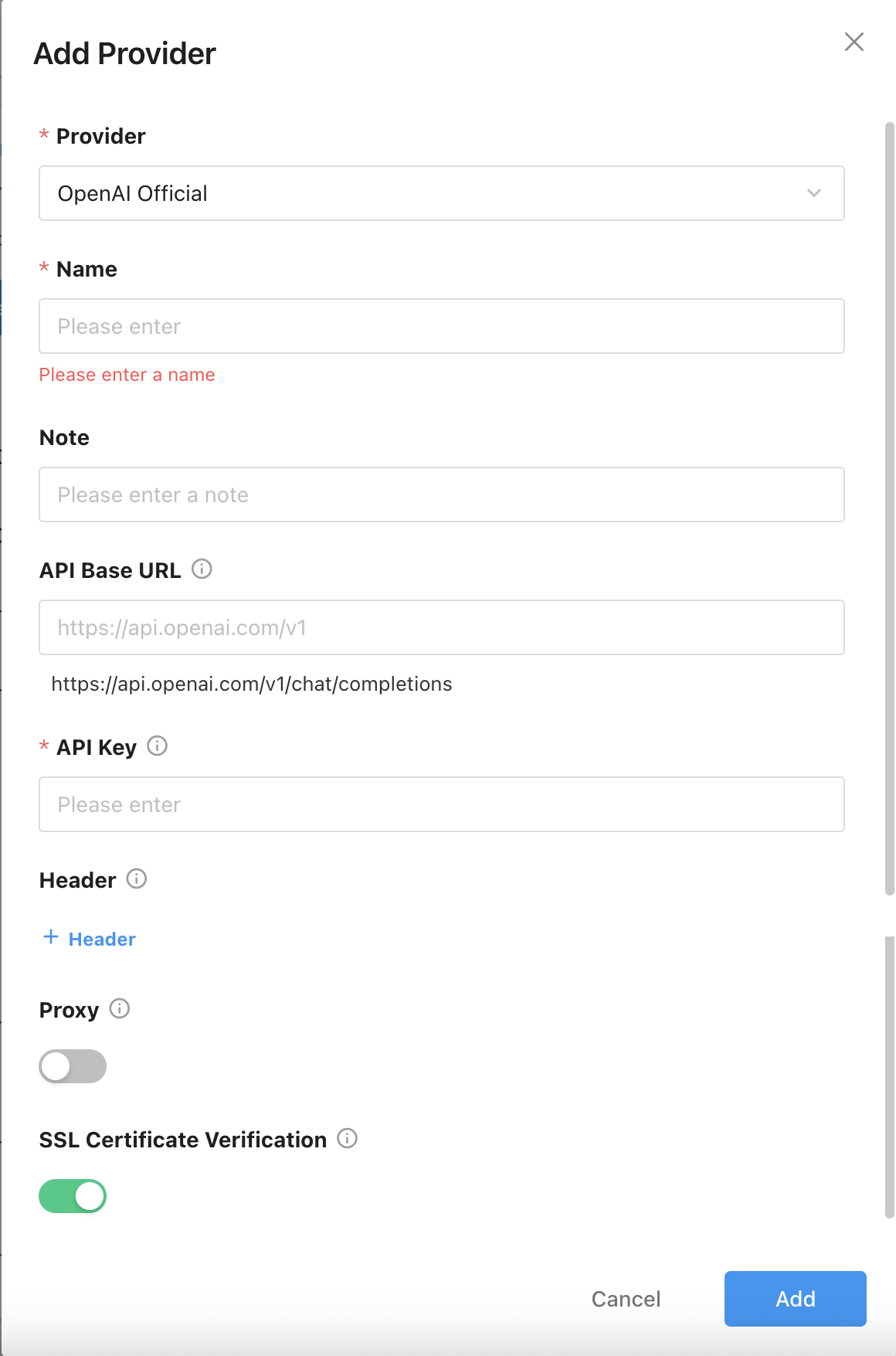Click the dialog's vertical scrollbar

pos(889,510)
